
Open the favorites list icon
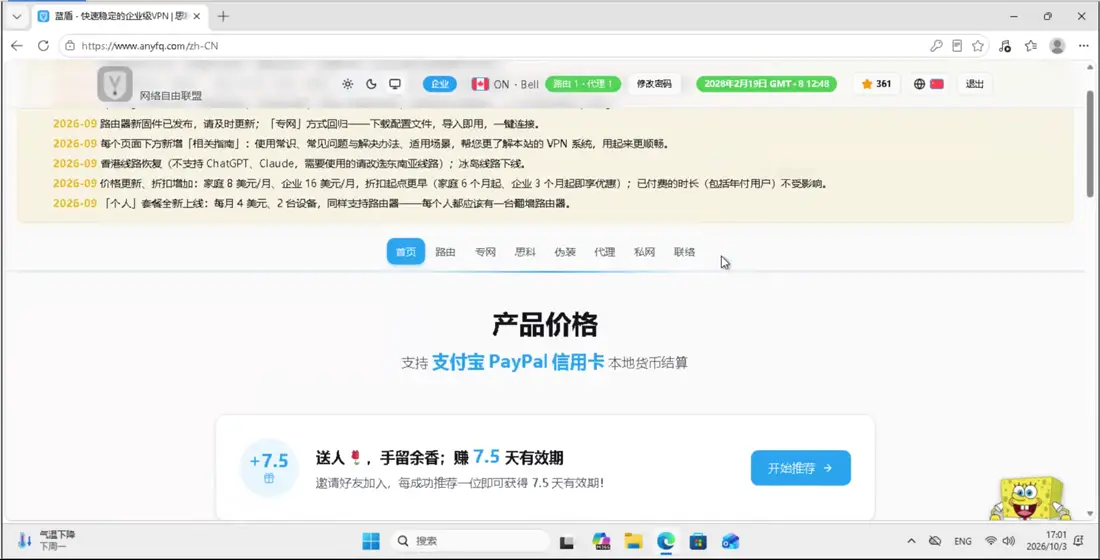[1031, 46]
